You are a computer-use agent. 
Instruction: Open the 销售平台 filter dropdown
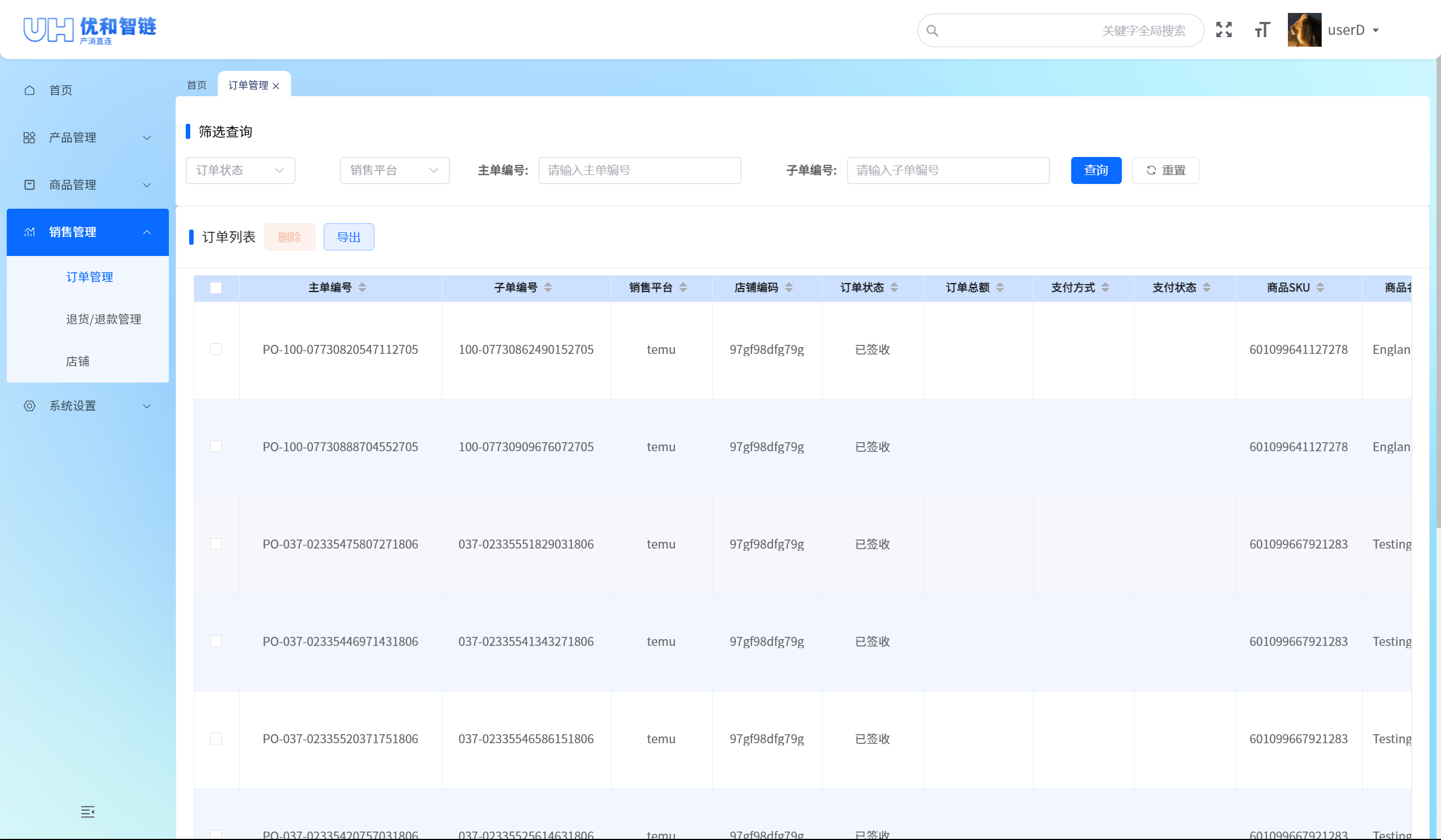coord(394,170)
